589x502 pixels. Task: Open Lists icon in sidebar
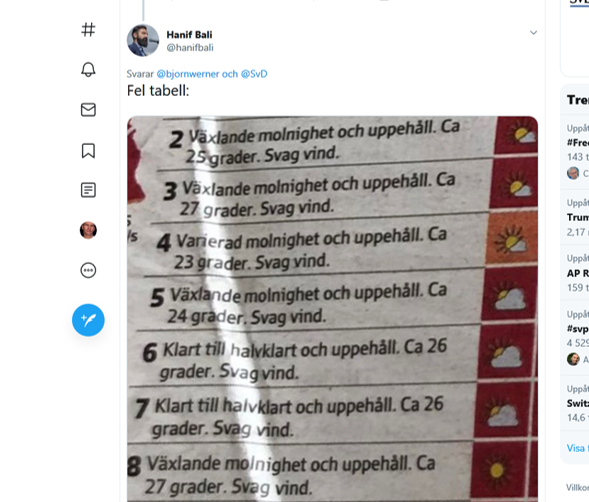[88, 190]
